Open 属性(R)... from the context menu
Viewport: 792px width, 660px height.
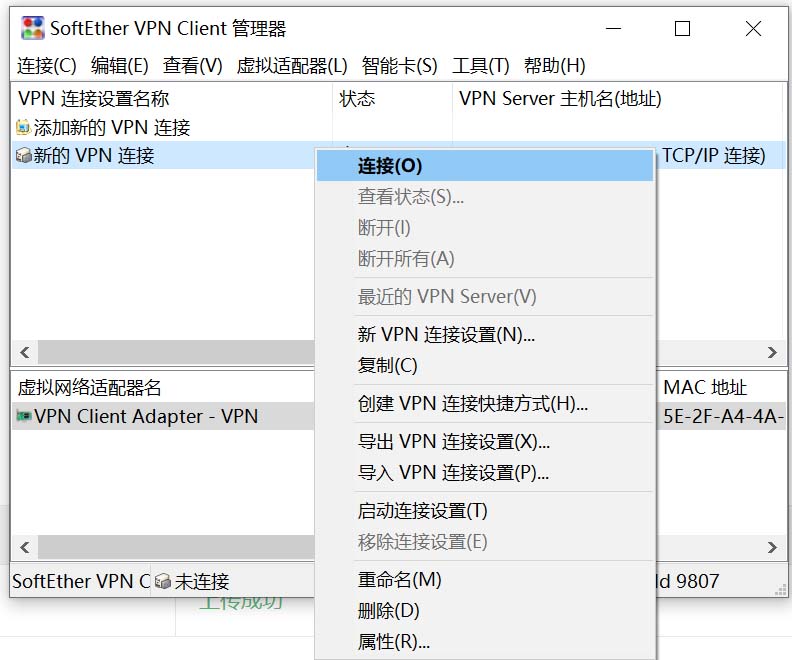pos(393,642)
